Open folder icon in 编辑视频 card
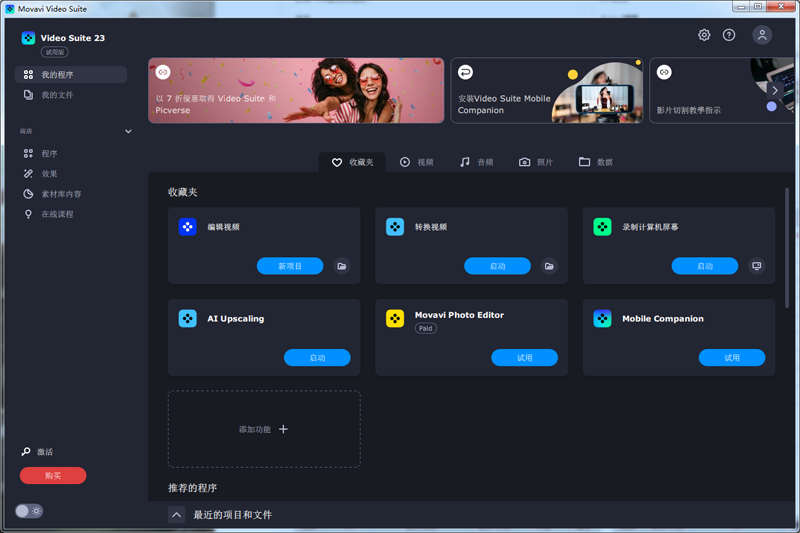This screenshot has height=533, width=800. pyautogui.click(x=342, y=266)
